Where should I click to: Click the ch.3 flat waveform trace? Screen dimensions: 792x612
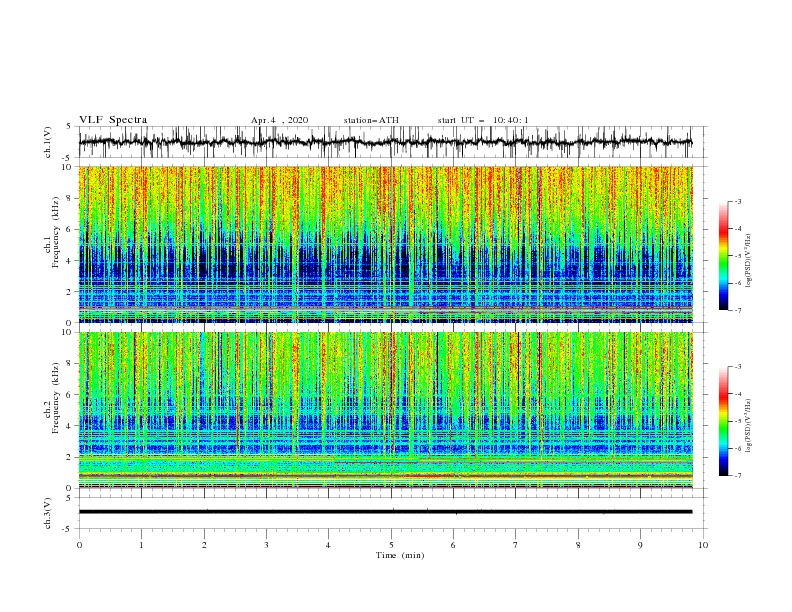pos(385,512)
